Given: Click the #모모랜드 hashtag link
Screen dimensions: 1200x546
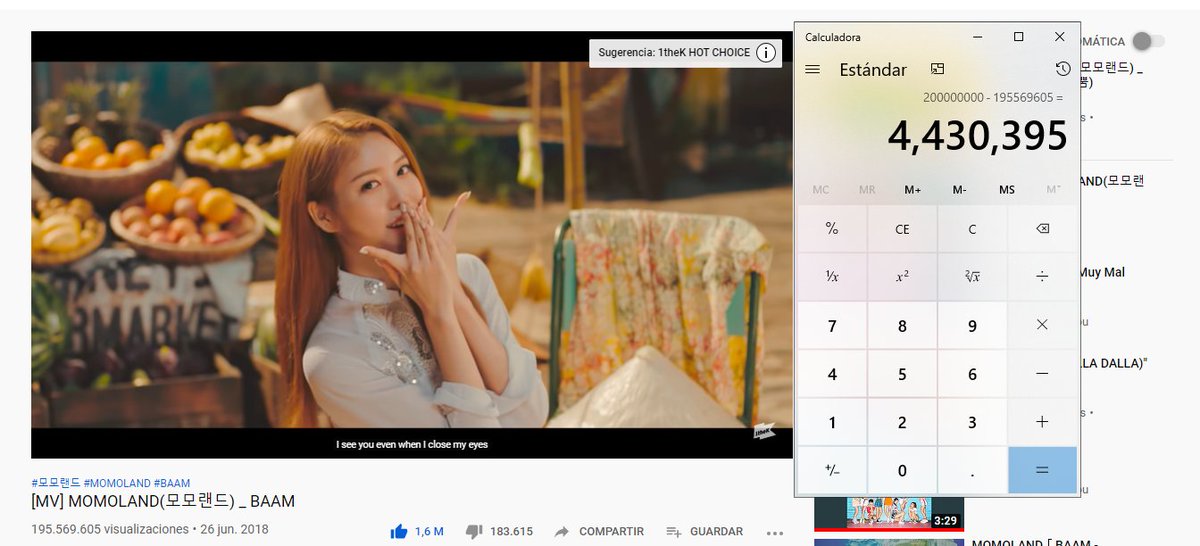Looking at the screenshot, I should click(56, 483).
